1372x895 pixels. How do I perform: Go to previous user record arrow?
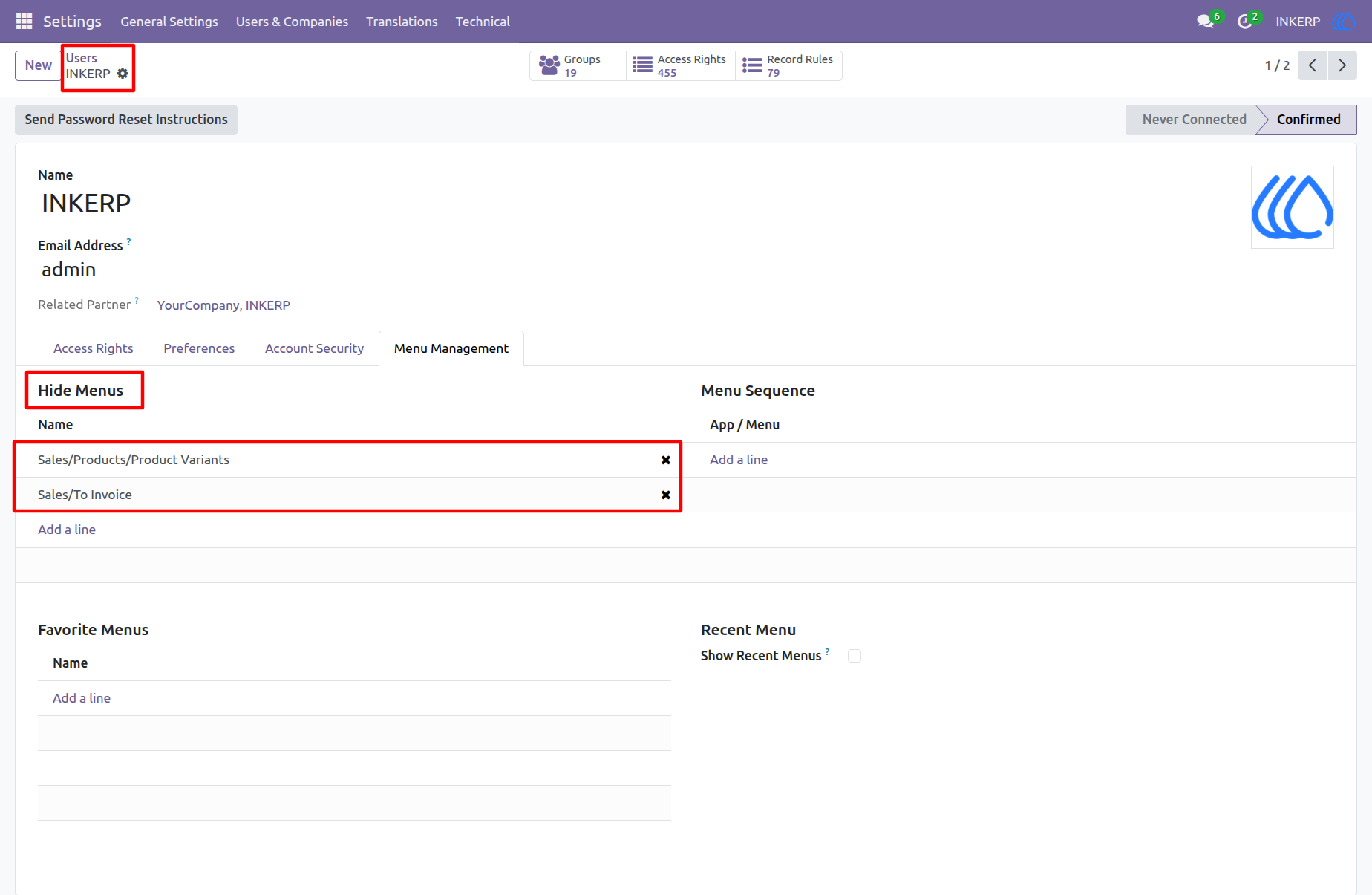pyautogui.click(x=1313, y=65)
